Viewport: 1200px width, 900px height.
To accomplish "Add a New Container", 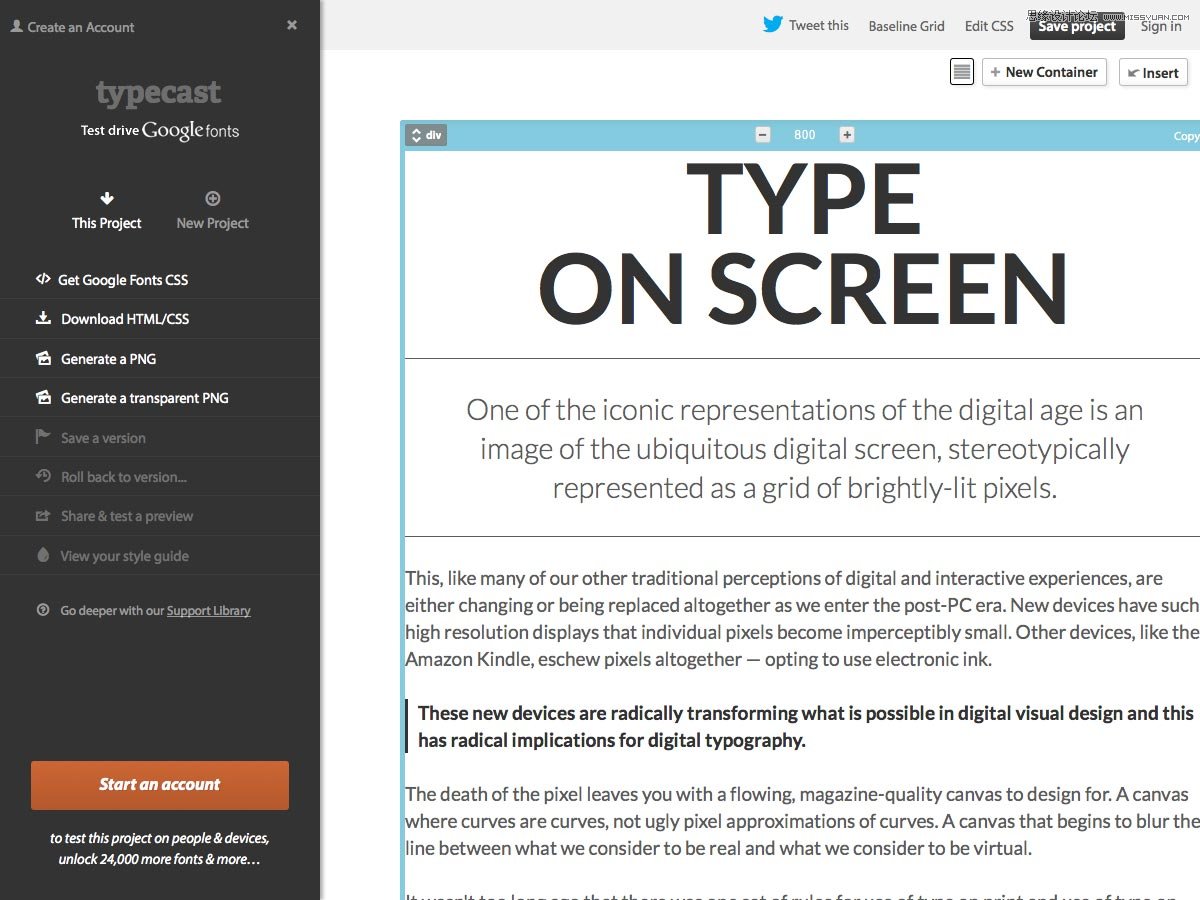I will coord(1044,72).
